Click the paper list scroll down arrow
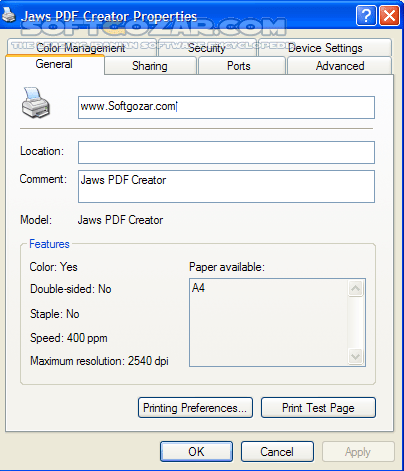The image size is (404, 471). click(x=356, y=357)
